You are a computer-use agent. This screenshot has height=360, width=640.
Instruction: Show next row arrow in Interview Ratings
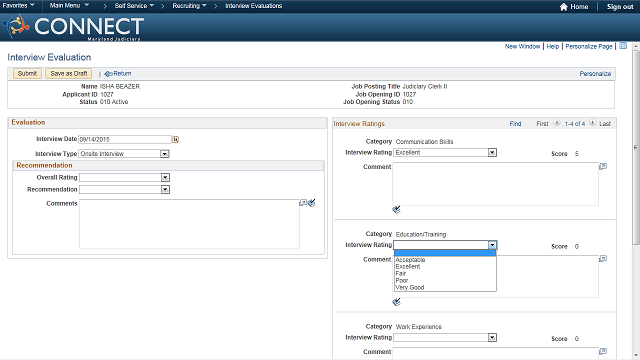point(593,123)
